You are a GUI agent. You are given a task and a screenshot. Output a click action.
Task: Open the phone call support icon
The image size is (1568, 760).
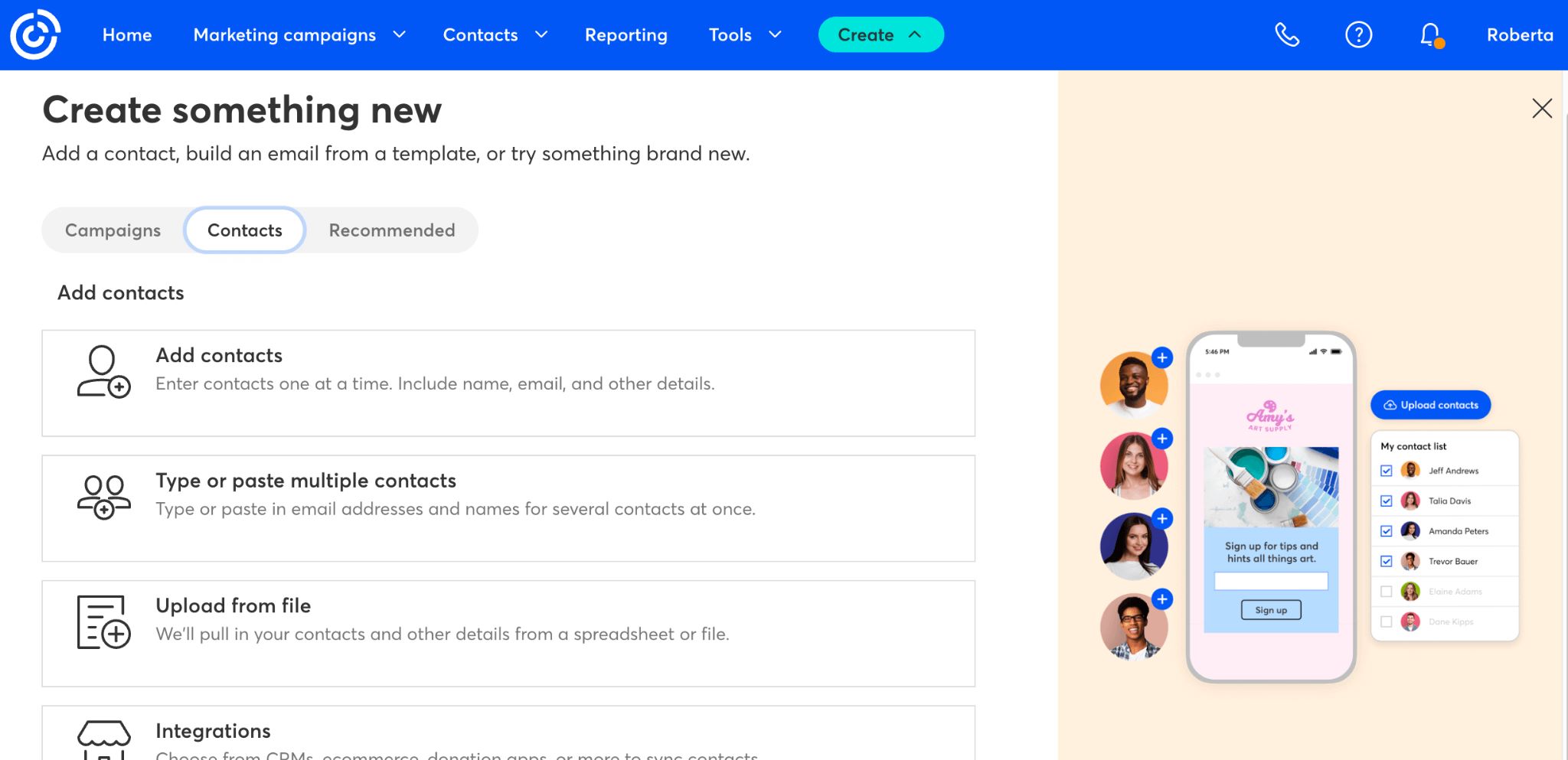pos(1286,34)
